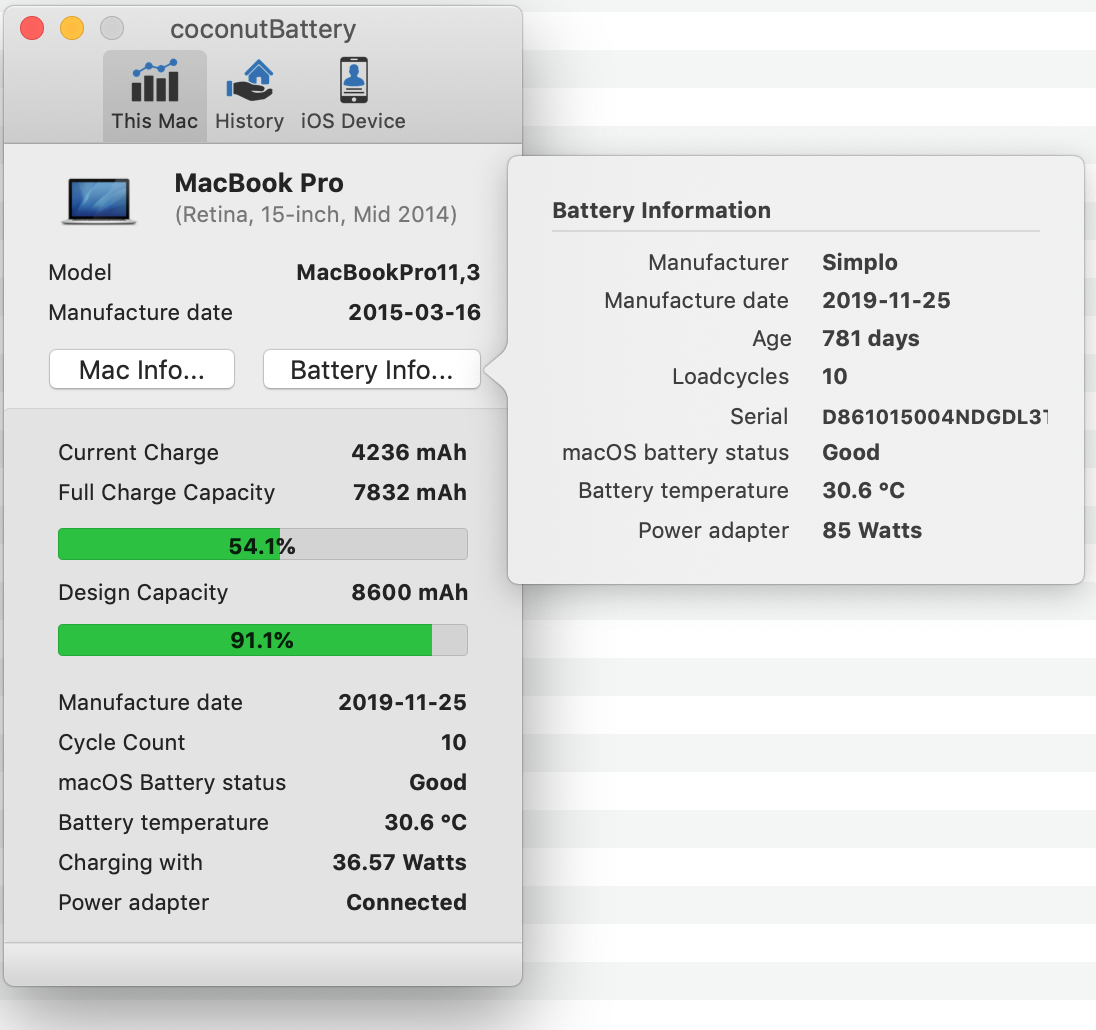Click the Charging with label
This screenshot has width=1096, height=1030.
coord(131,862)
